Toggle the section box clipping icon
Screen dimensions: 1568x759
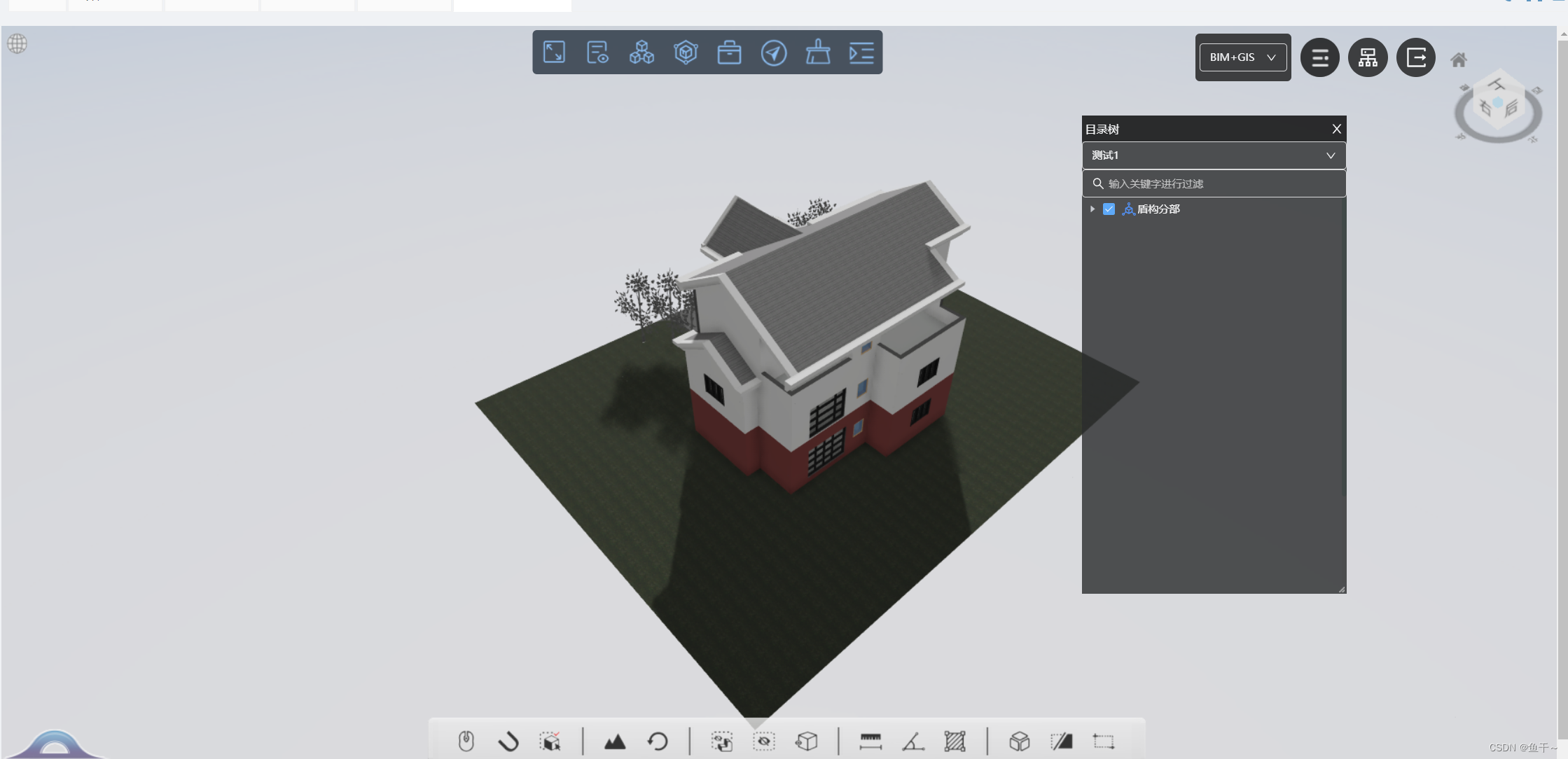click(x=1019, y=741)
